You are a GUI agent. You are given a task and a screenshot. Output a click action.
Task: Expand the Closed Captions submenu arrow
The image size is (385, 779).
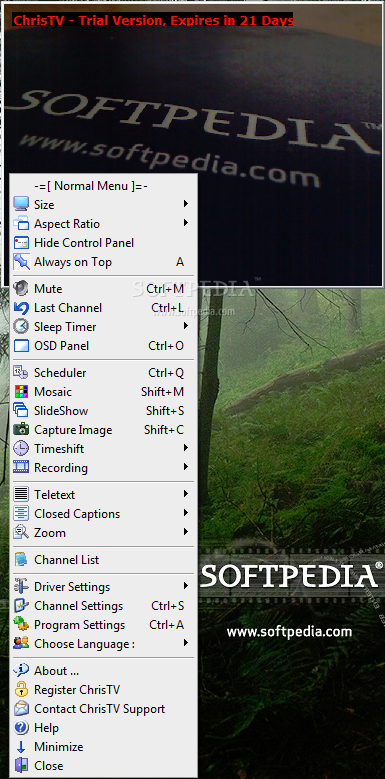tap(186, 513)
